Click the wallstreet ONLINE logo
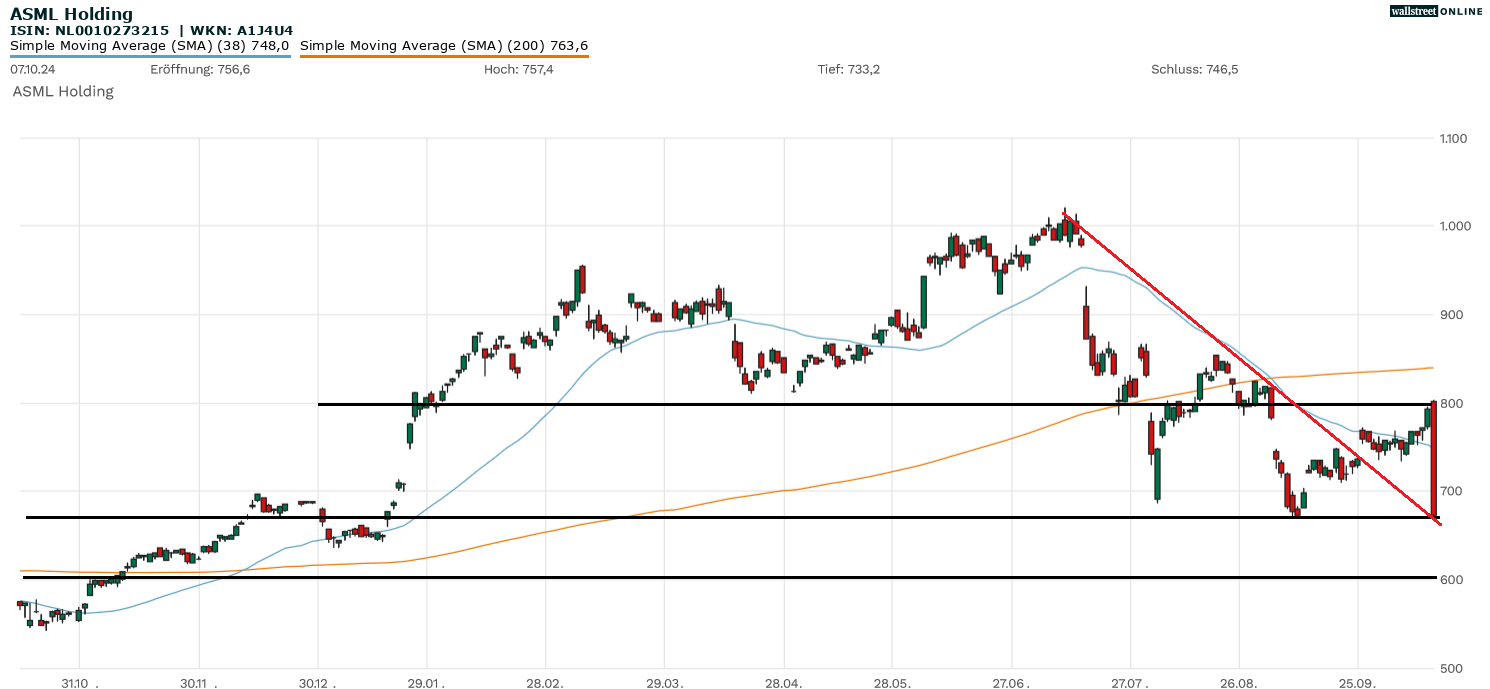Viewport: 1490px width, 689px height. (1435, 11)
